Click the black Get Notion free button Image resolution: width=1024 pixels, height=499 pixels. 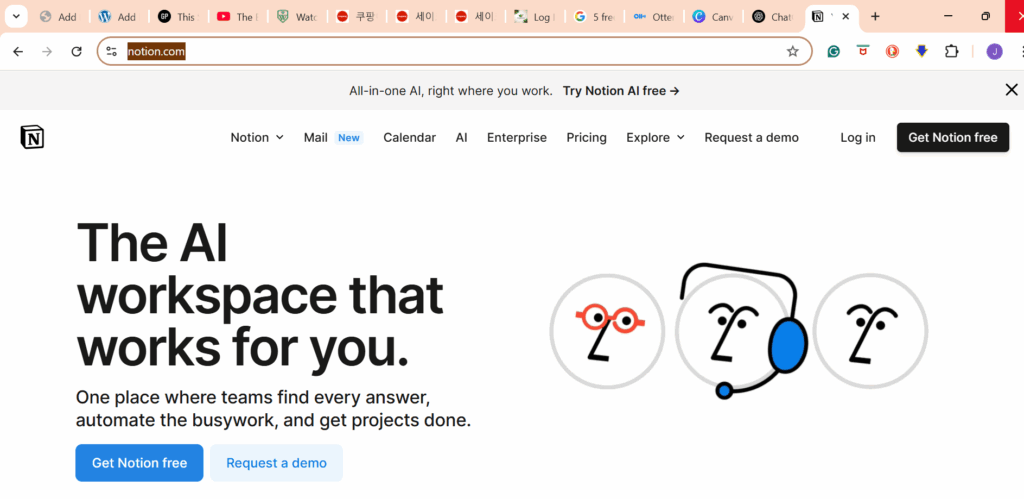point(953,137)
